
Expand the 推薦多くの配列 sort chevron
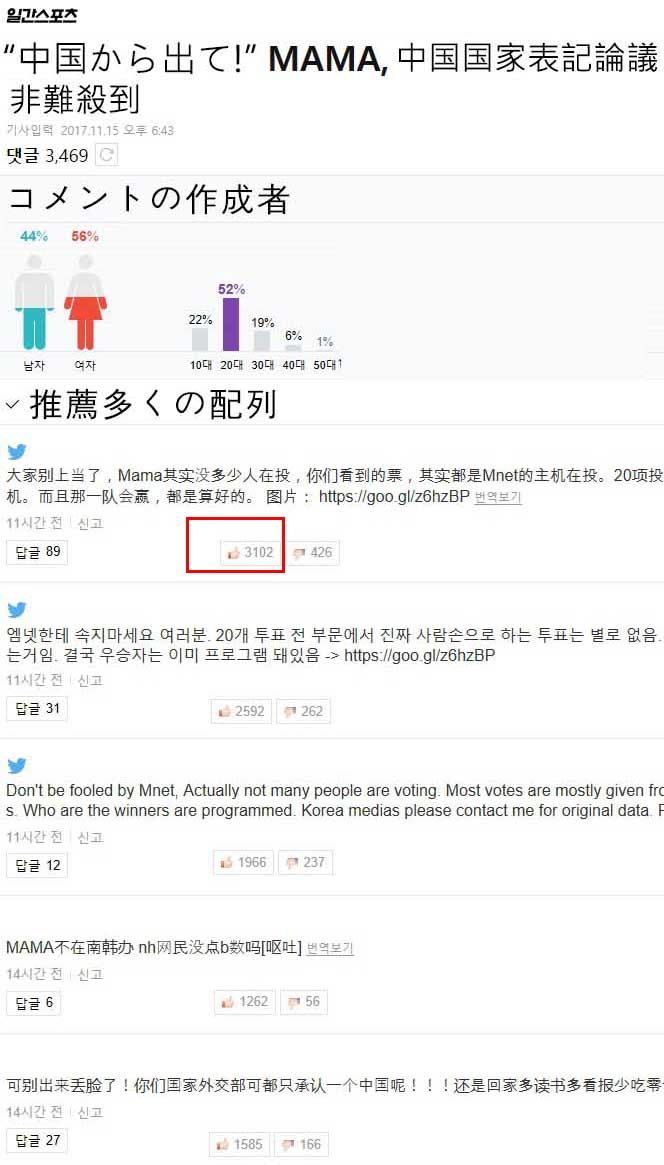[12, 405]
